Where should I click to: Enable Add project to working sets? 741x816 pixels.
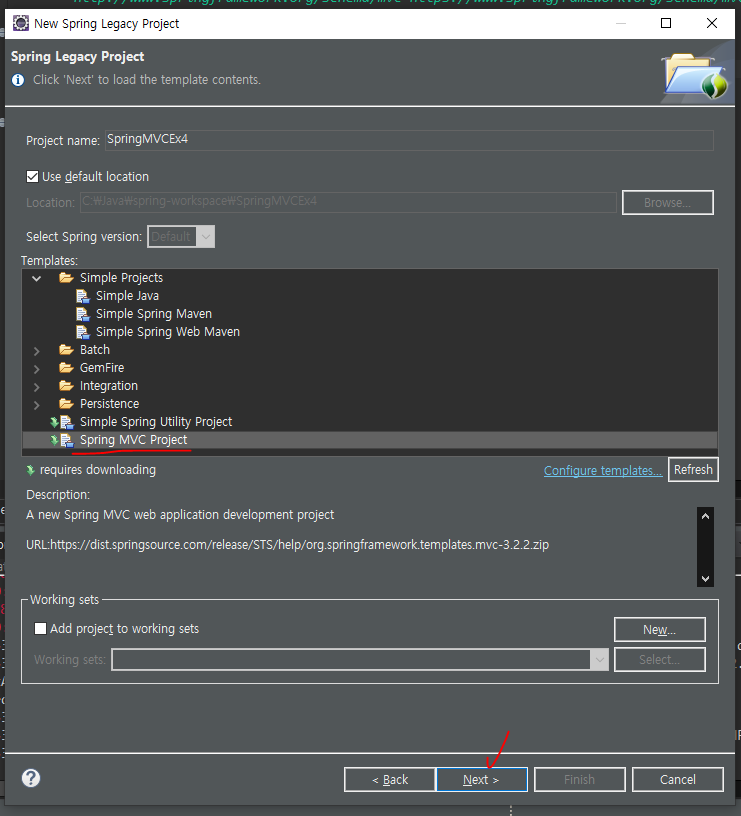tap(40, 629)
